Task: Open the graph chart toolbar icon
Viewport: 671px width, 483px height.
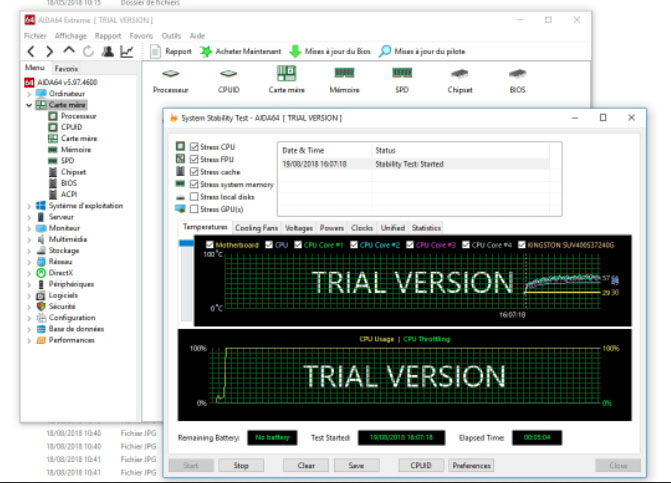Action: pos(127,52)
